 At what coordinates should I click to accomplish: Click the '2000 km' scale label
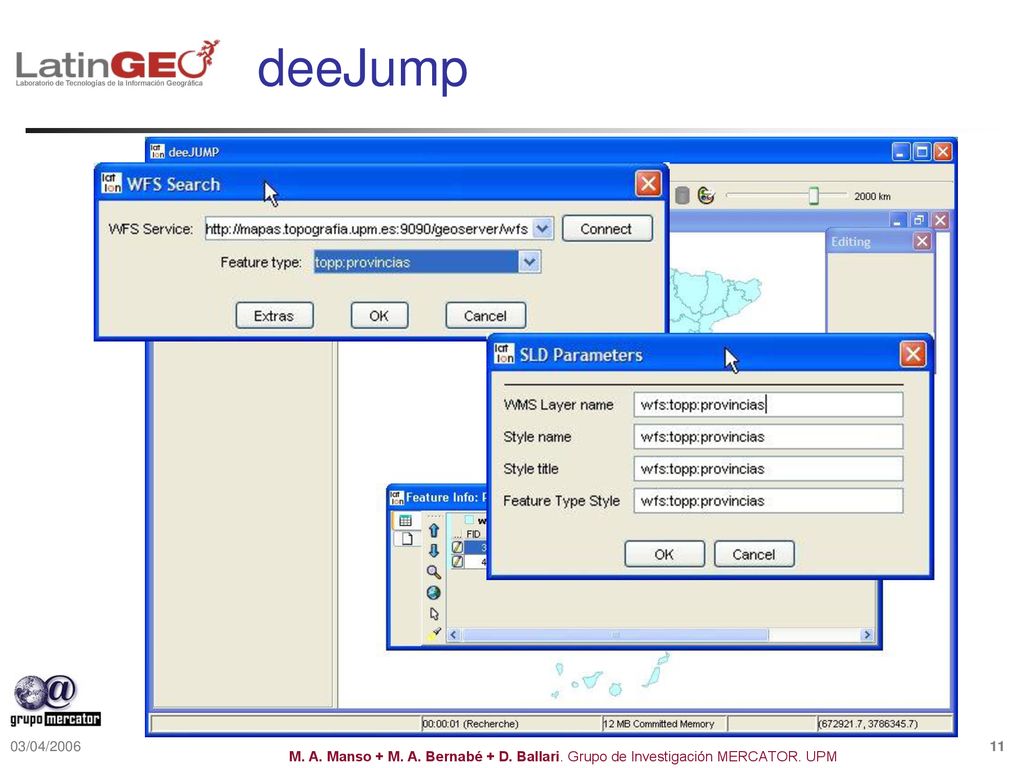click(872, 196)
